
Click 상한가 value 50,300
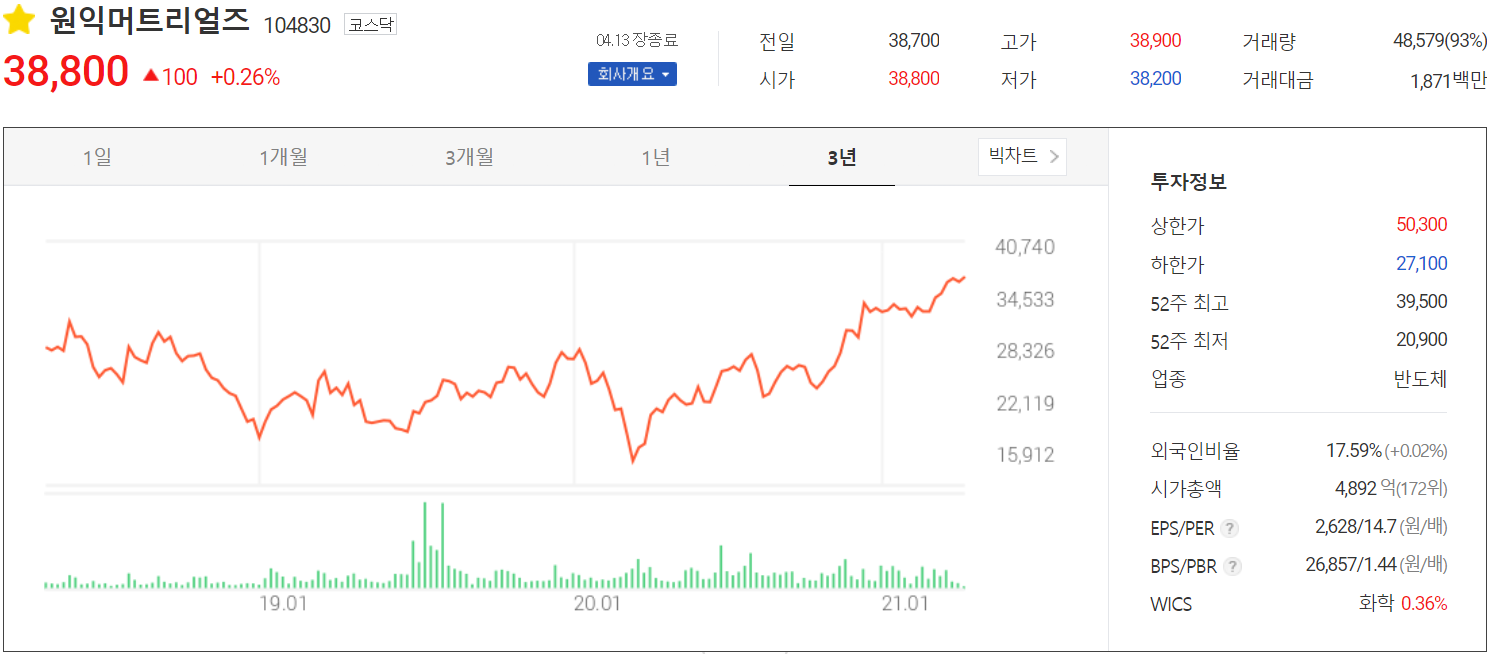pos(1422,225)
